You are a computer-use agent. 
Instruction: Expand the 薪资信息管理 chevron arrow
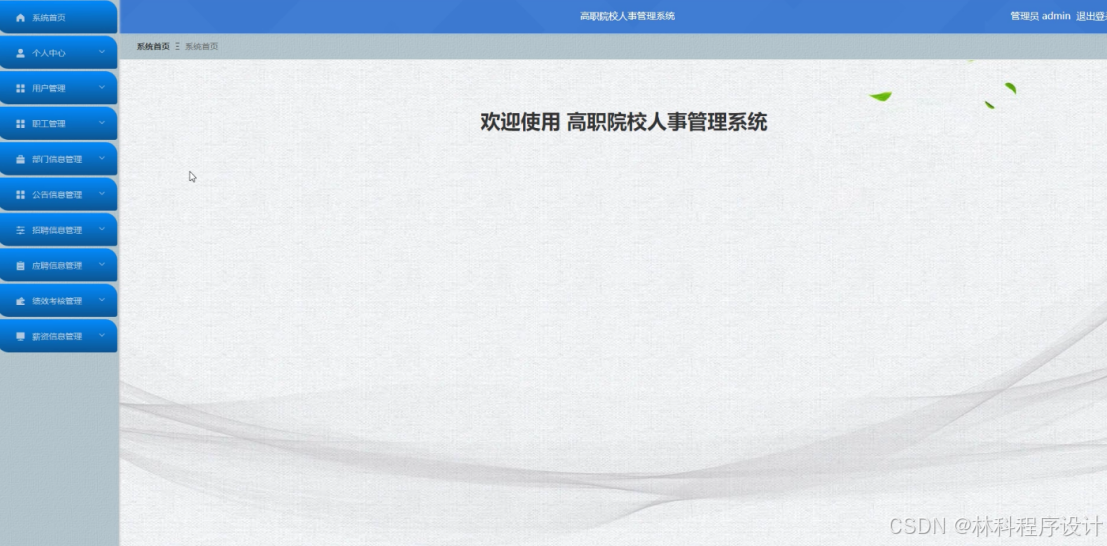102,335
